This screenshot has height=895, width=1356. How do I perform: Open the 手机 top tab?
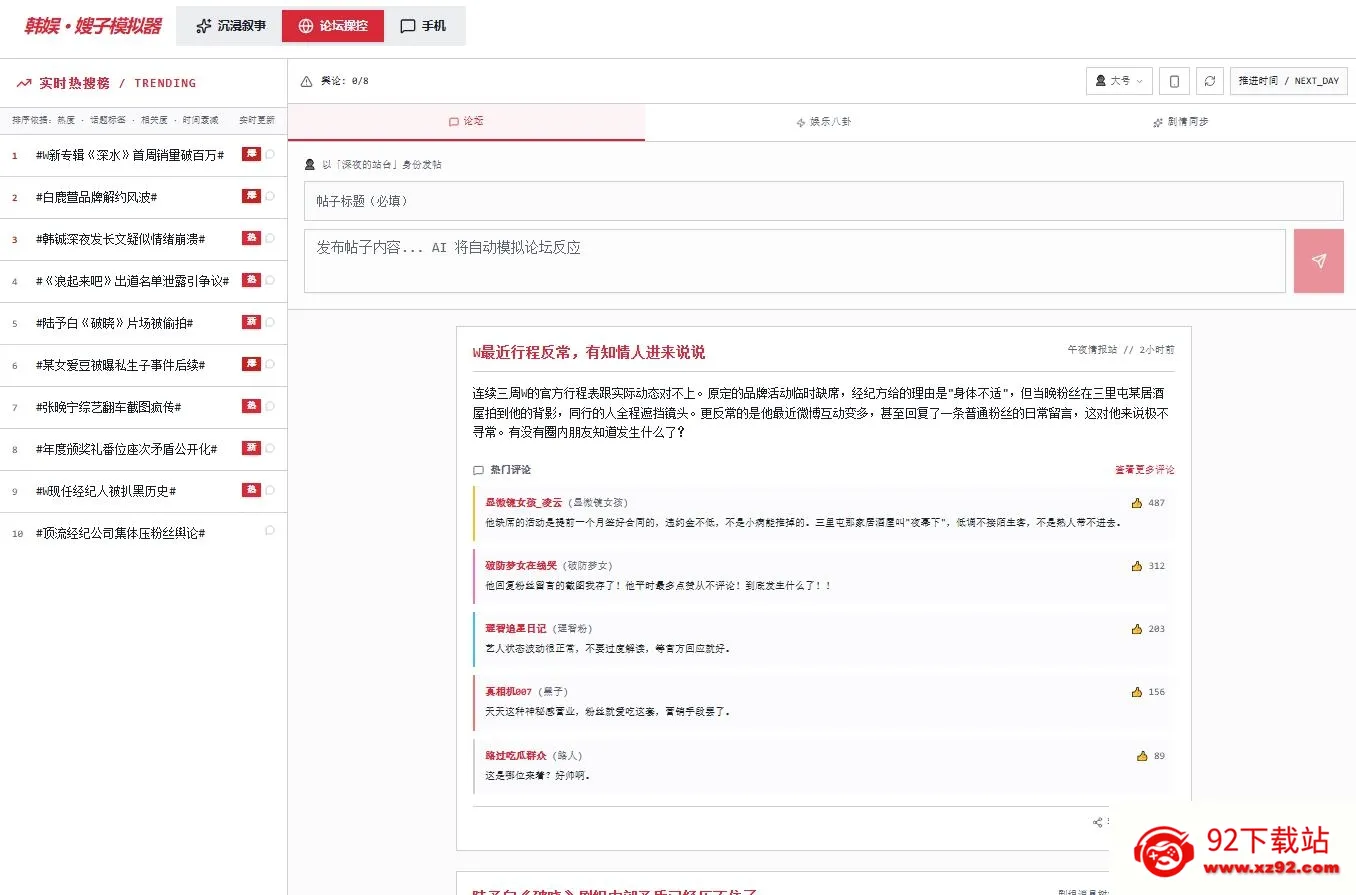(x=423, y=26)
